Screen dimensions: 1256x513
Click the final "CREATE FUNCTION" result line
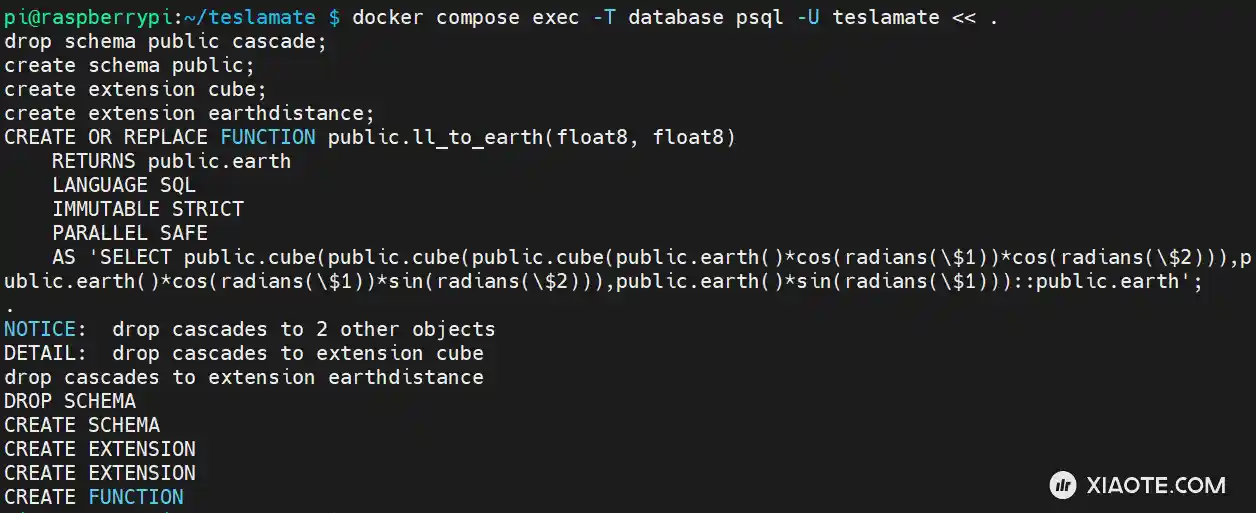(x=94, y=497)
